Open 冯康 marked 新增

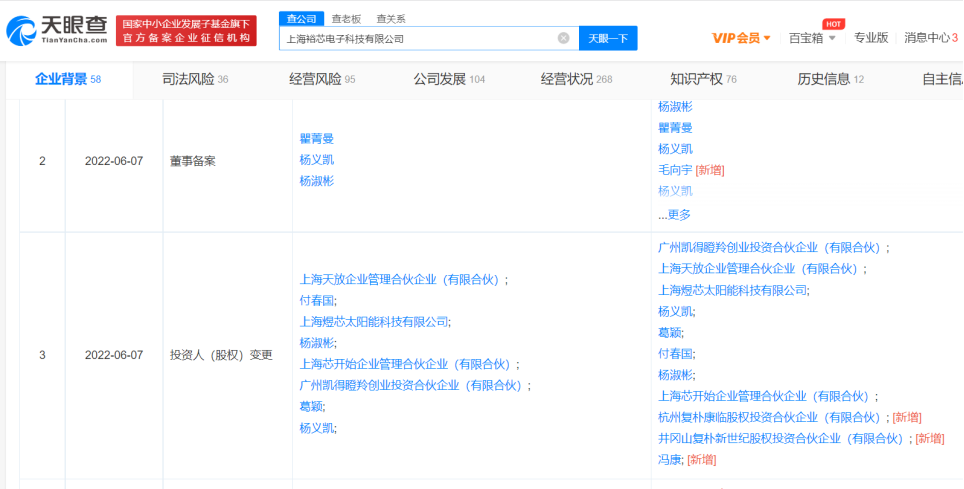[x=669, y=459]
